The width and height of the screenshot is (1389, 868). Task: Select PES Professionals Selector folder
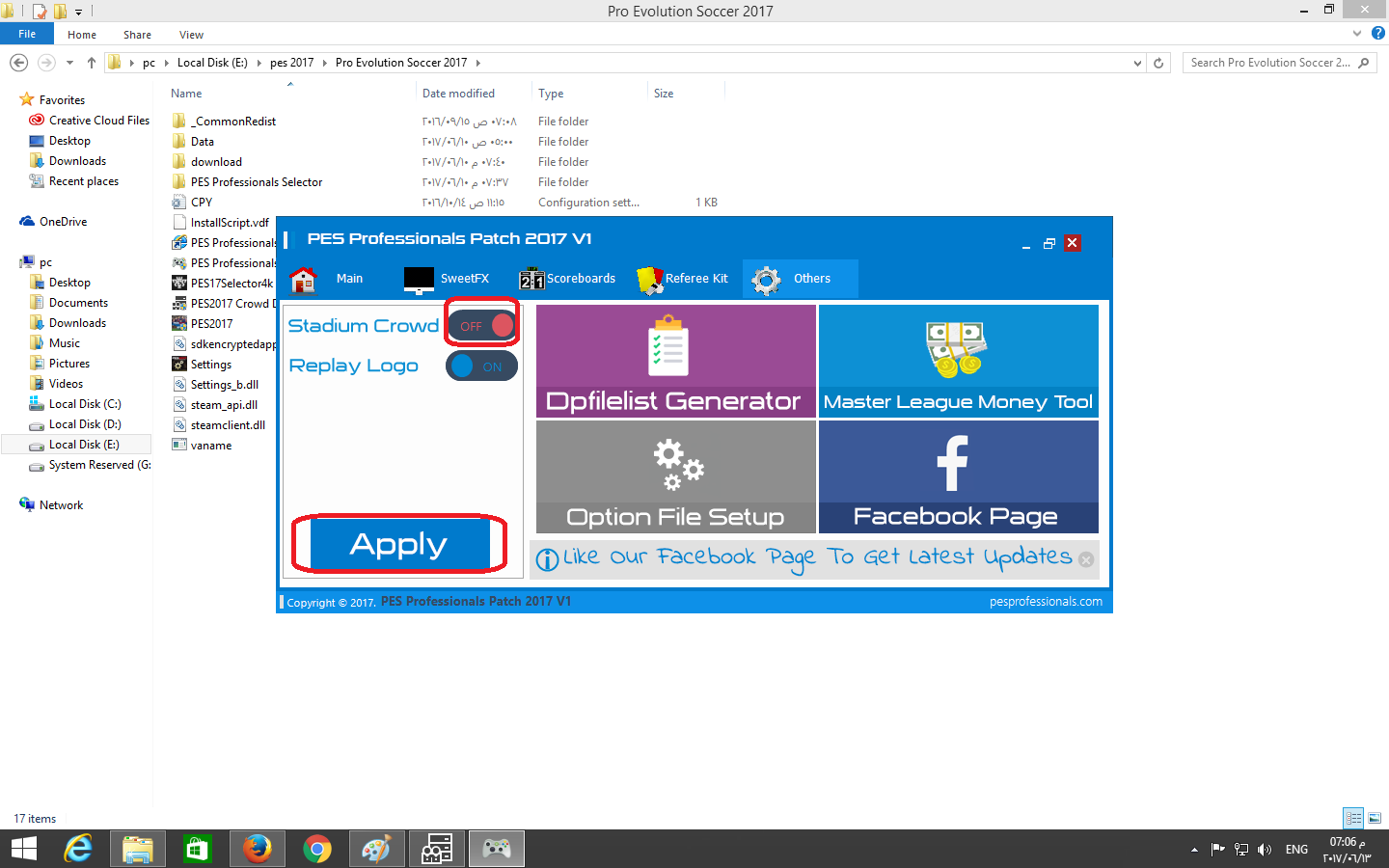pyautogui.click(x=257, y=182)
